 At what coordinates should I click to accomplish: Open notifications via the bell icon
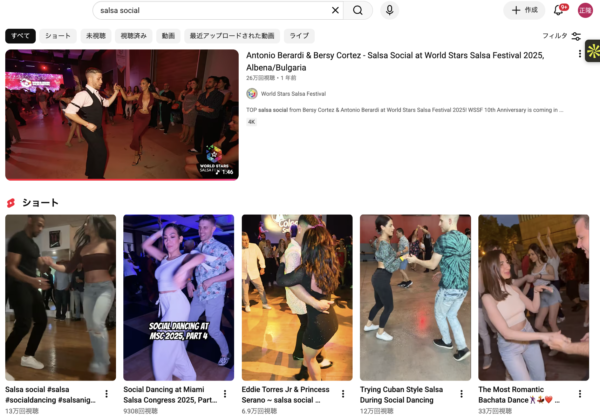(x=559, y=10)
